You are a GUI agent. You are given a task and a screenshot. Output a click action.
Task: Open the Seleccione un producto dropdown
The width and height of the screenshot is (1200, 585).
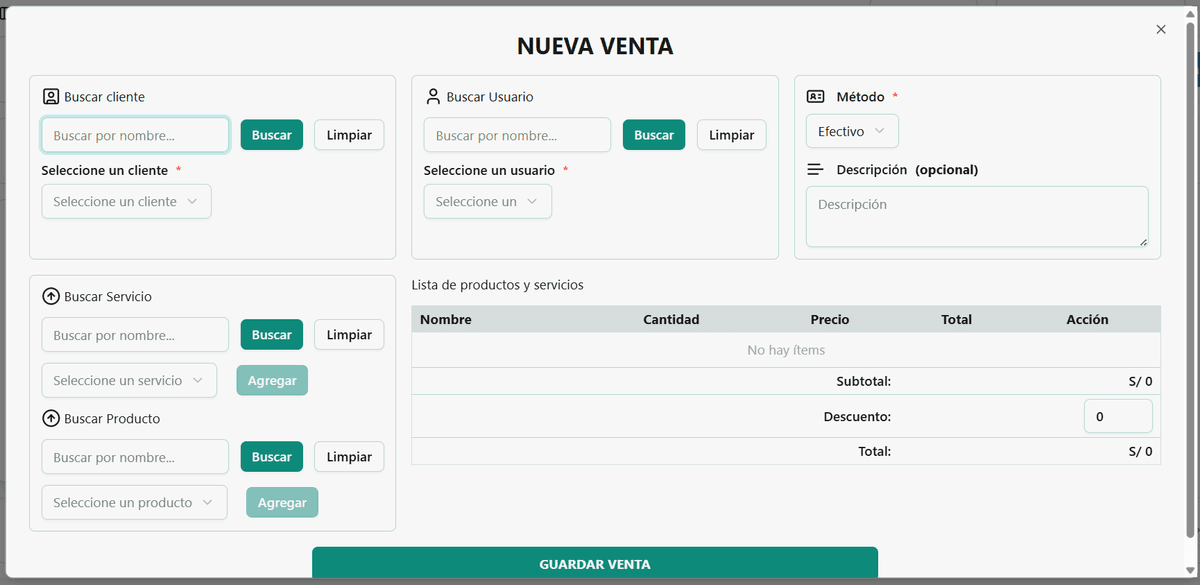(134, 502)
